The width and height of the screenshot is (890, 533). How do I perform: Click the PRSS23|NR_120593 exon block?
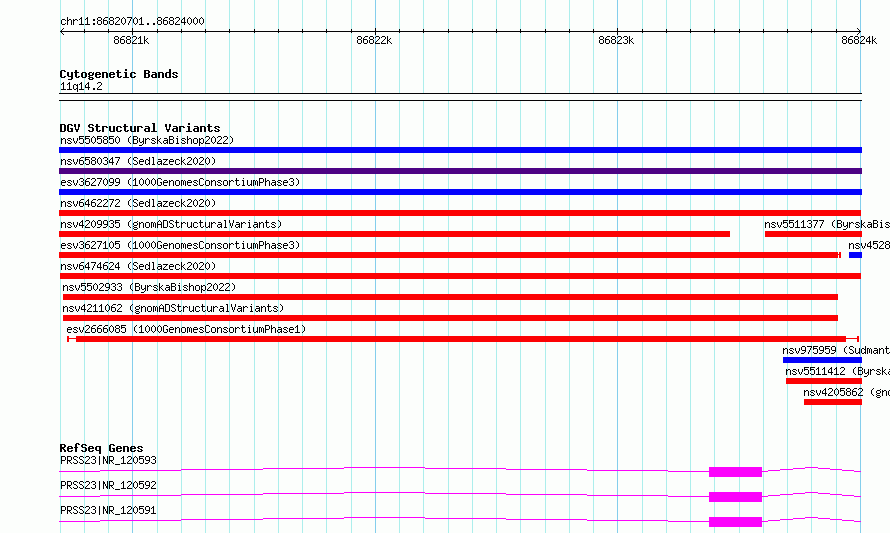(735, 472)
